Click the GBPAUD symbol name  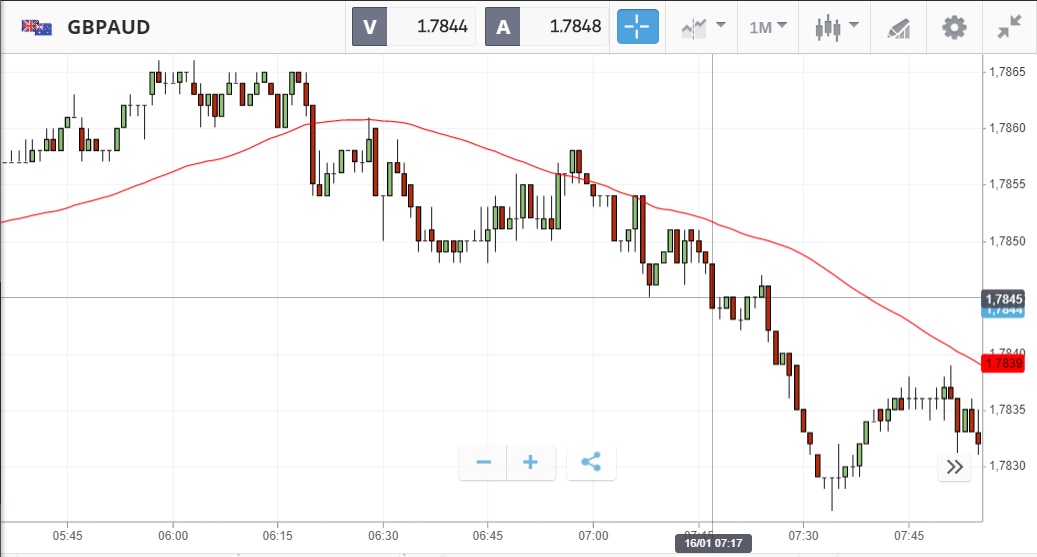pos(109,27)
